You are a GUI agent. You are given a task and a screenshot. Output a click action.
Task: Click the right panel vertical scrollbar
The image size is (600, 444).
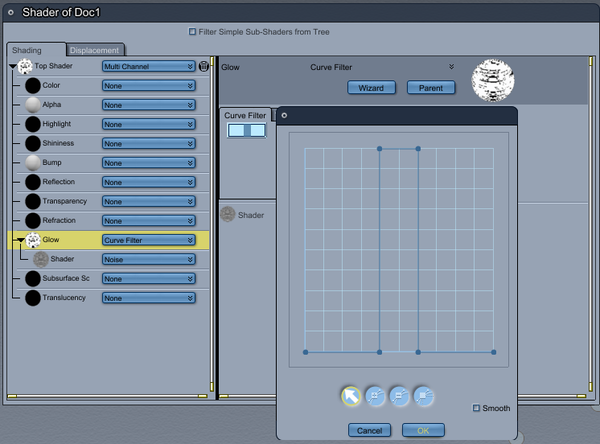point(590,224)
